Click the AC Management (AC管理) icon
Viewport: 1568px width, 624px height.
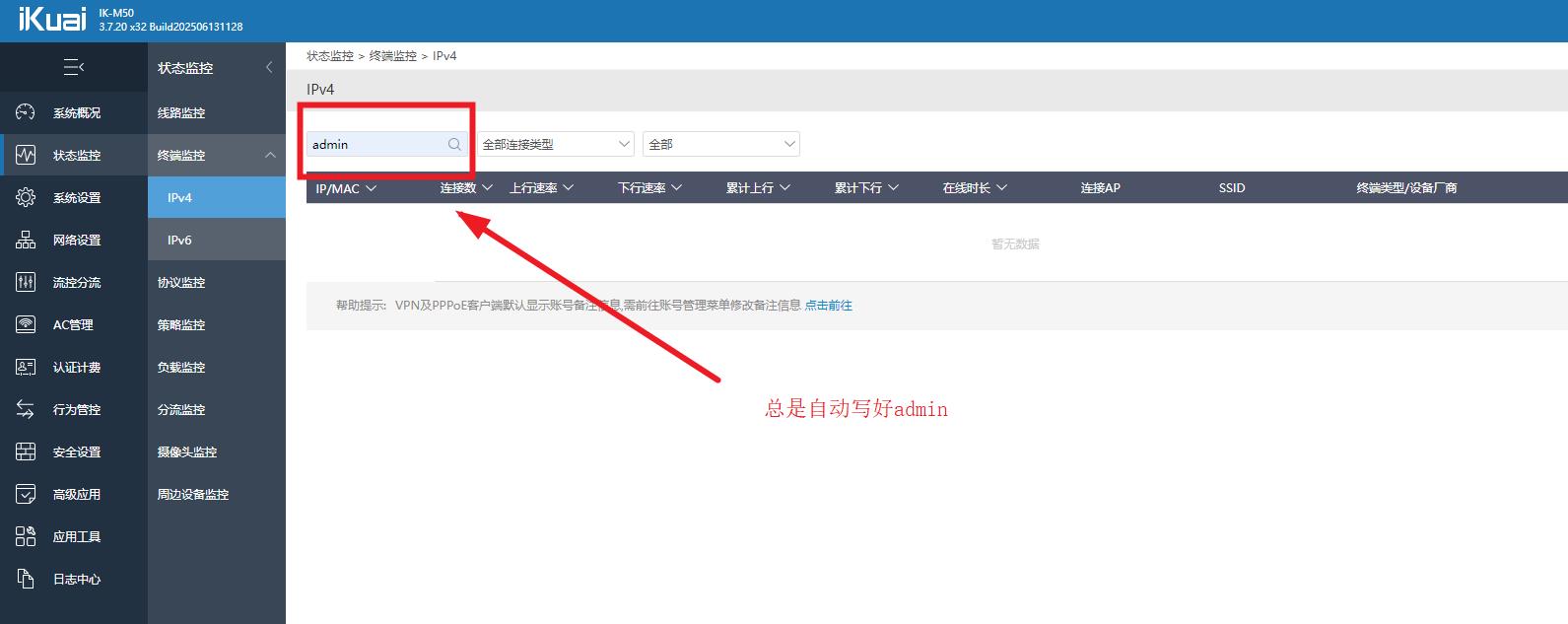tap(26, 324)
